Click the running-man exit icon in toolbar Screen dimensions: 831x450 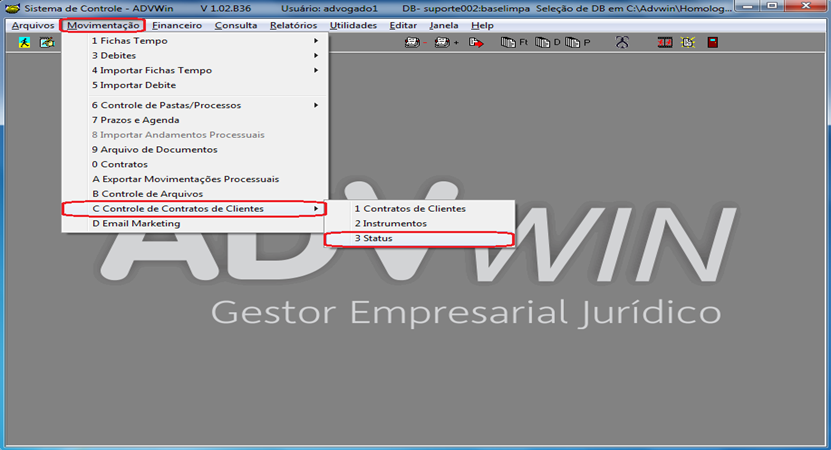coord(24,42)
